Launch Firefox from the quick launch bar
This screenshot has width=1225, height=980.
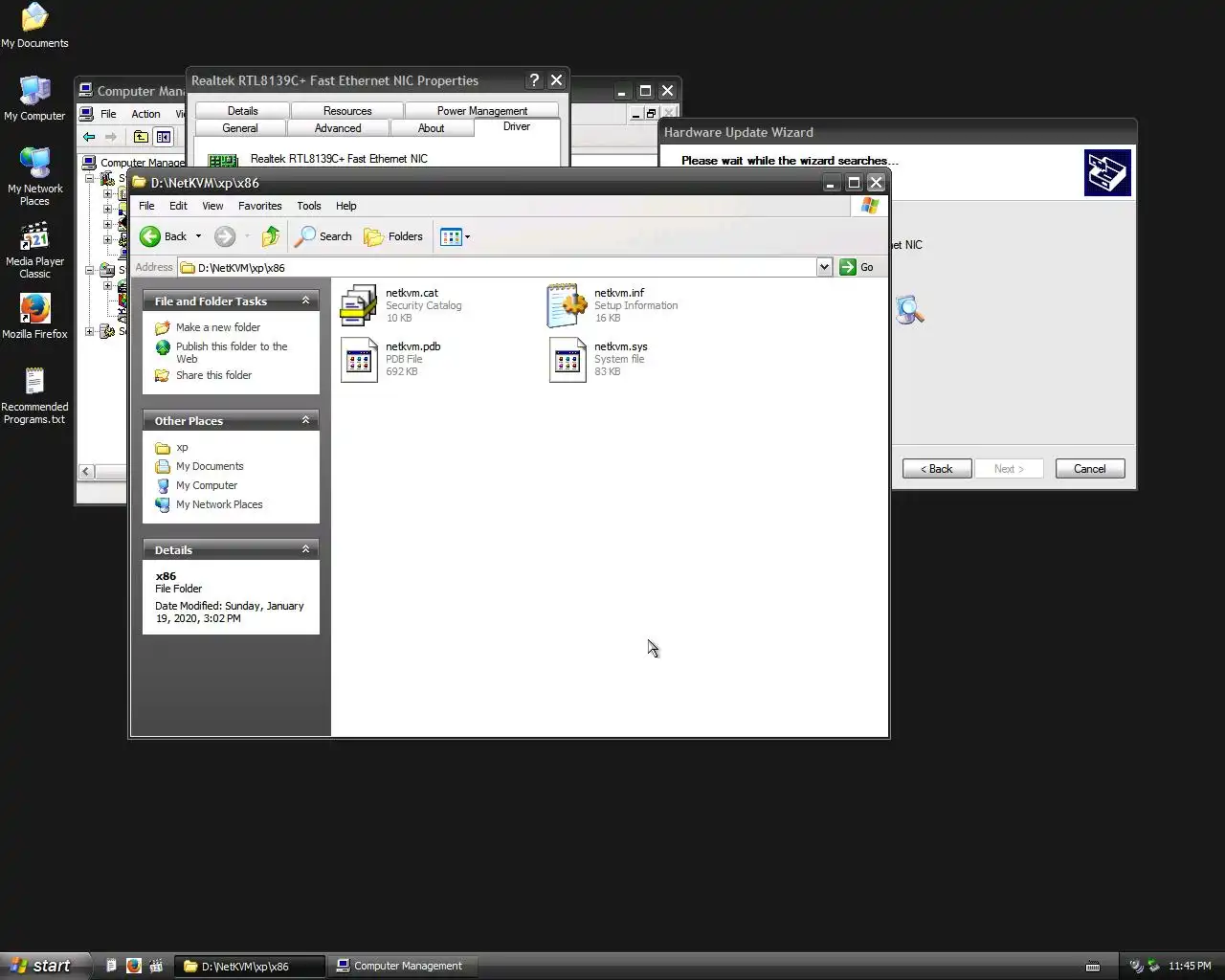click(133, 966)
